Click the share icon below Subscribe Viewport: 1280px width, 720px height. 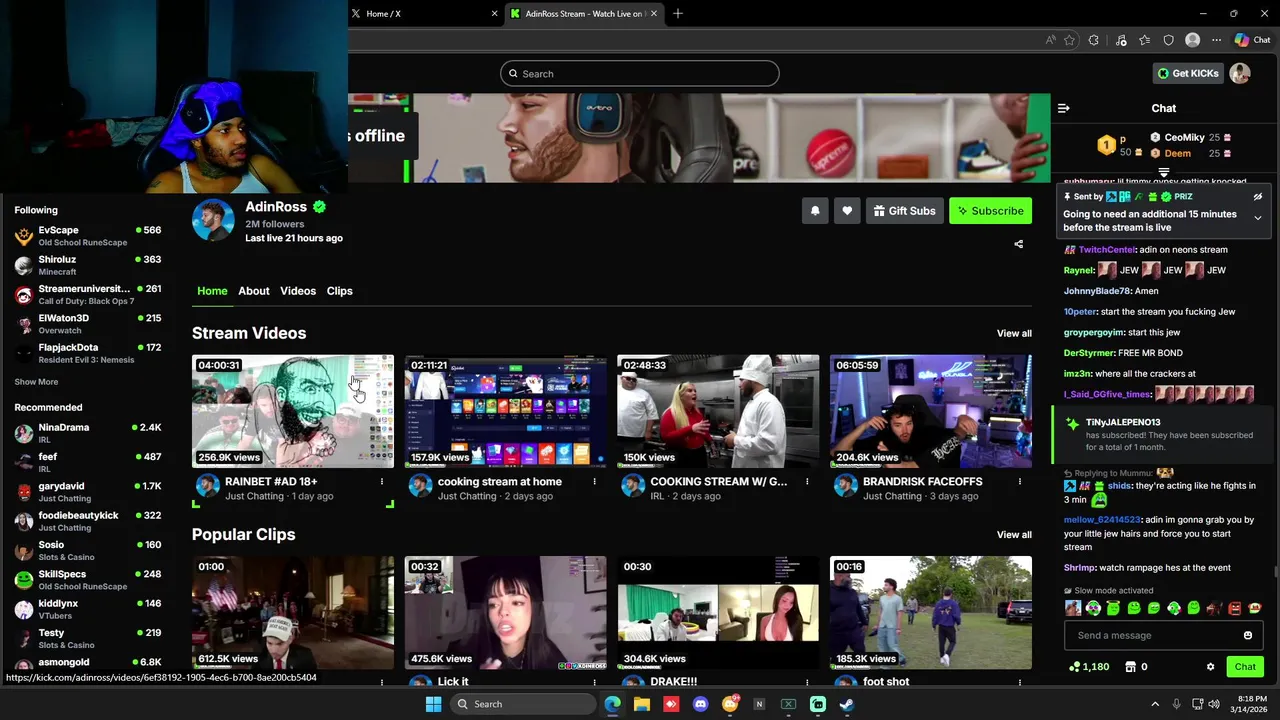click(x=1018, y=244)
